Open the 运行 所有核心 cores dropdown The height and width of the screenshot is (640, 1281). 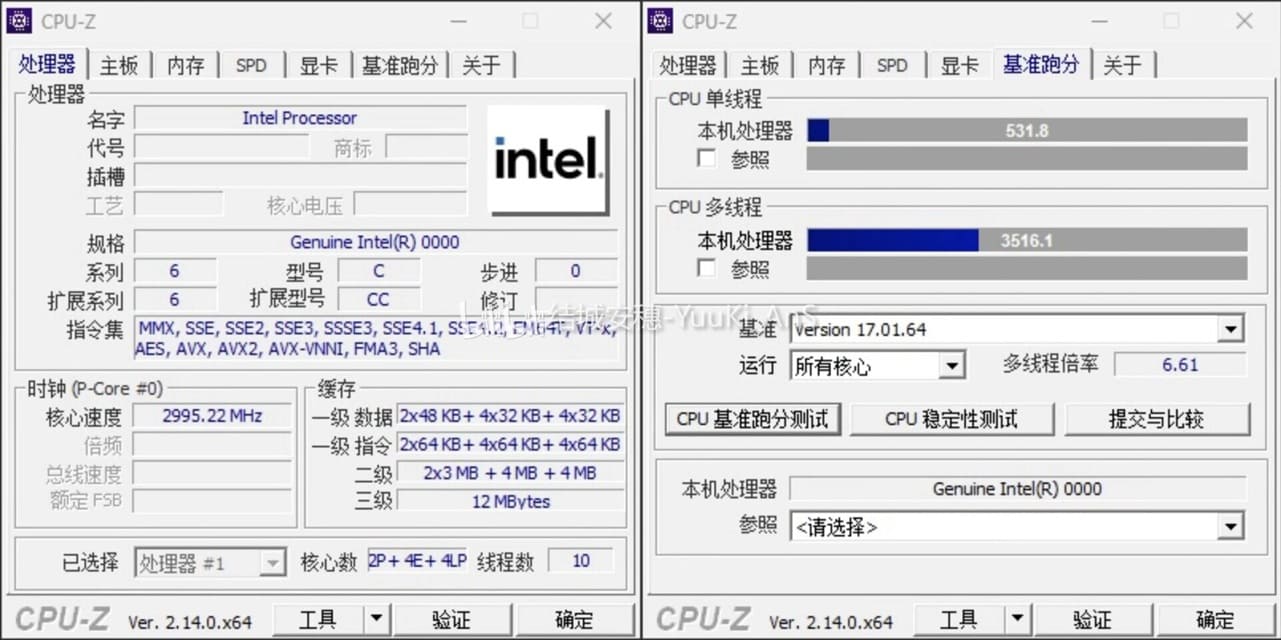coord(952,365)
